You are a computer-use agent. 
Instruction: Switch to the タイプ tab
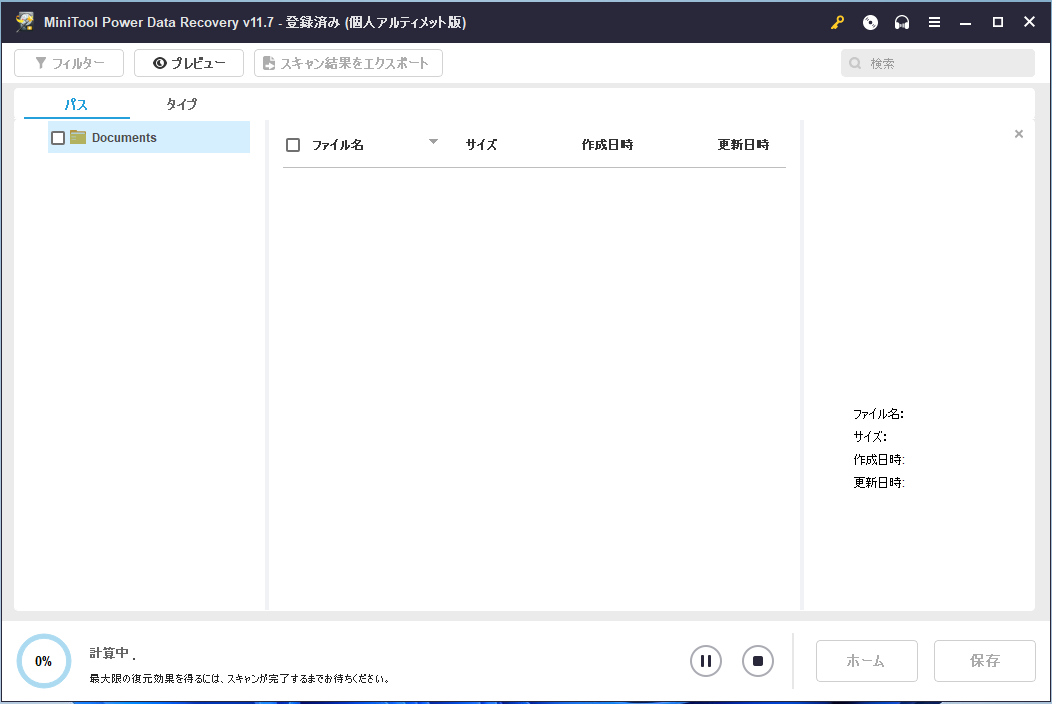point(181,104)
